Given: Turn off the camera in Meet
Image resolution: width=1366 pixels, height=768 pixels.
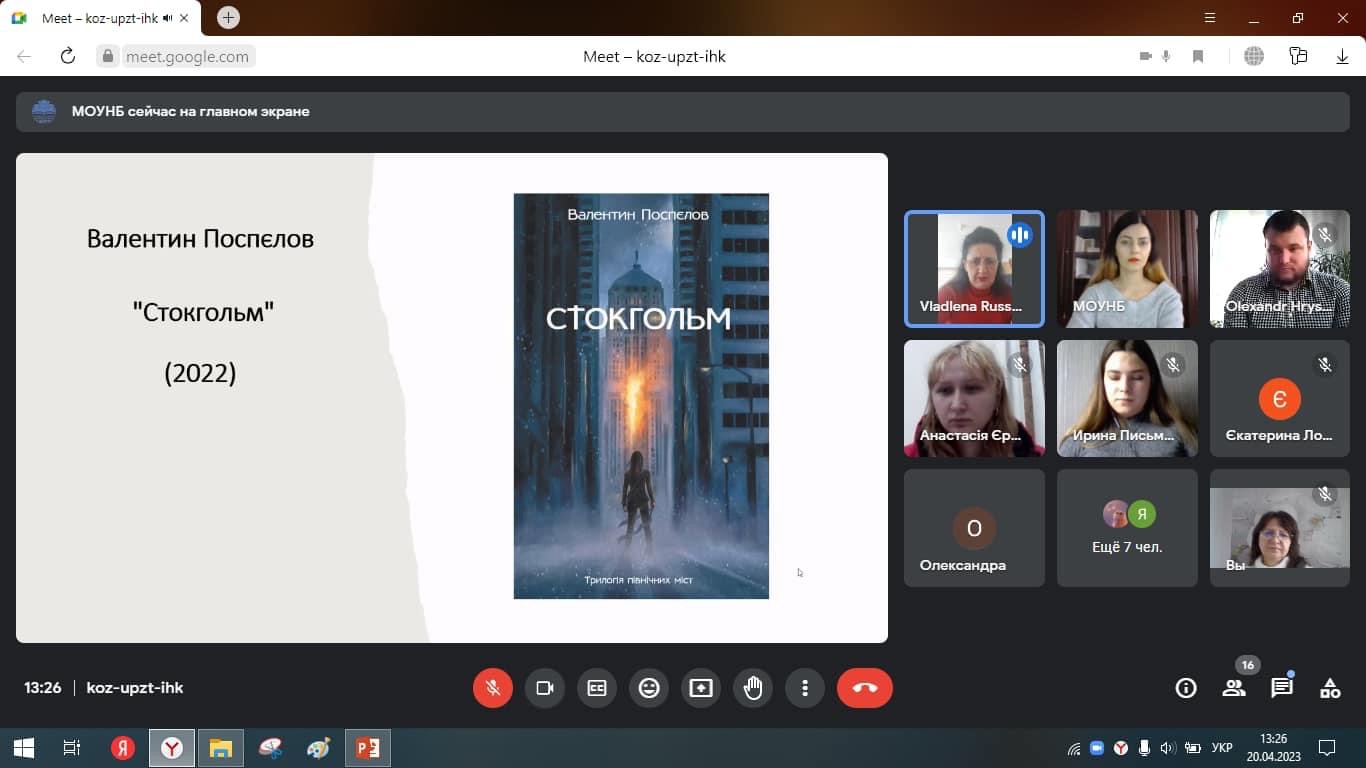Looking at the screenshot, I should click(545, 688).
